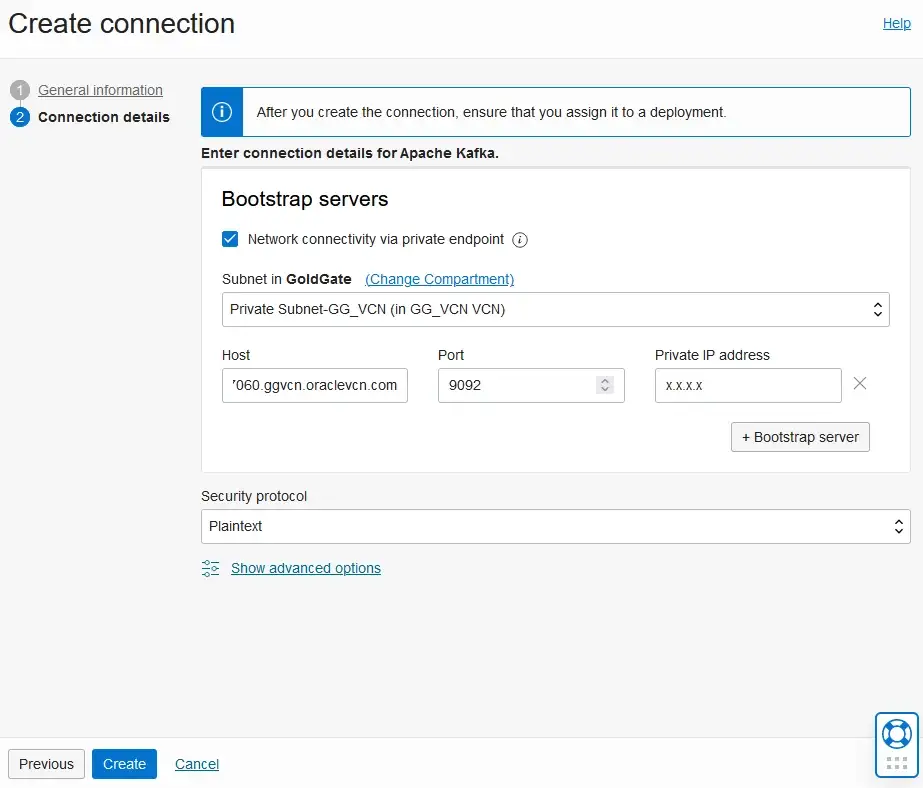Expand the Security protocol dropdown
923x788 pixels.
tap(555, 526)
